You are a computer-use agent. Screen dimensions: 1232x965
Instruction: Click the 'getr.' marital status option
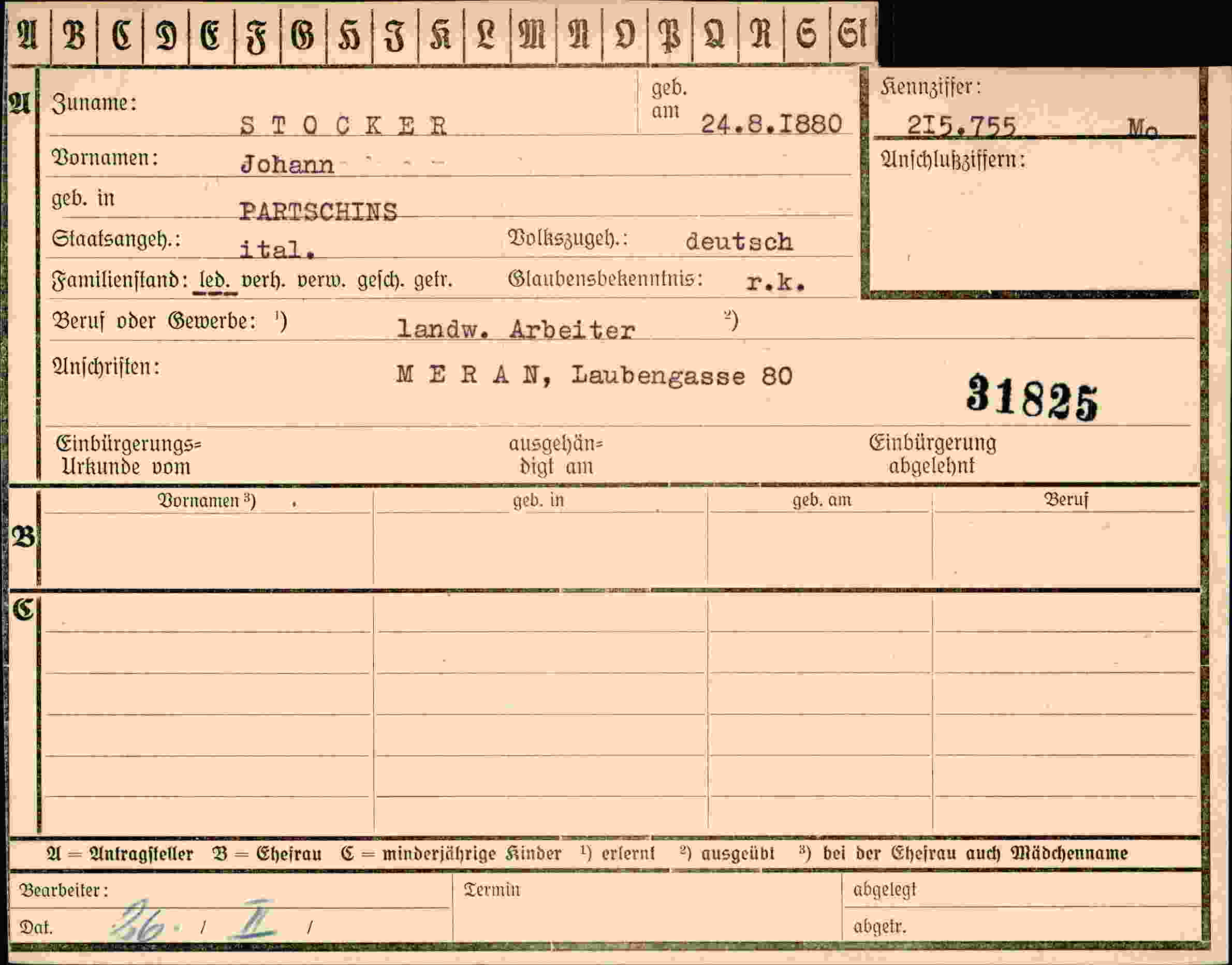pyautogui.click(x=433, y=280)
